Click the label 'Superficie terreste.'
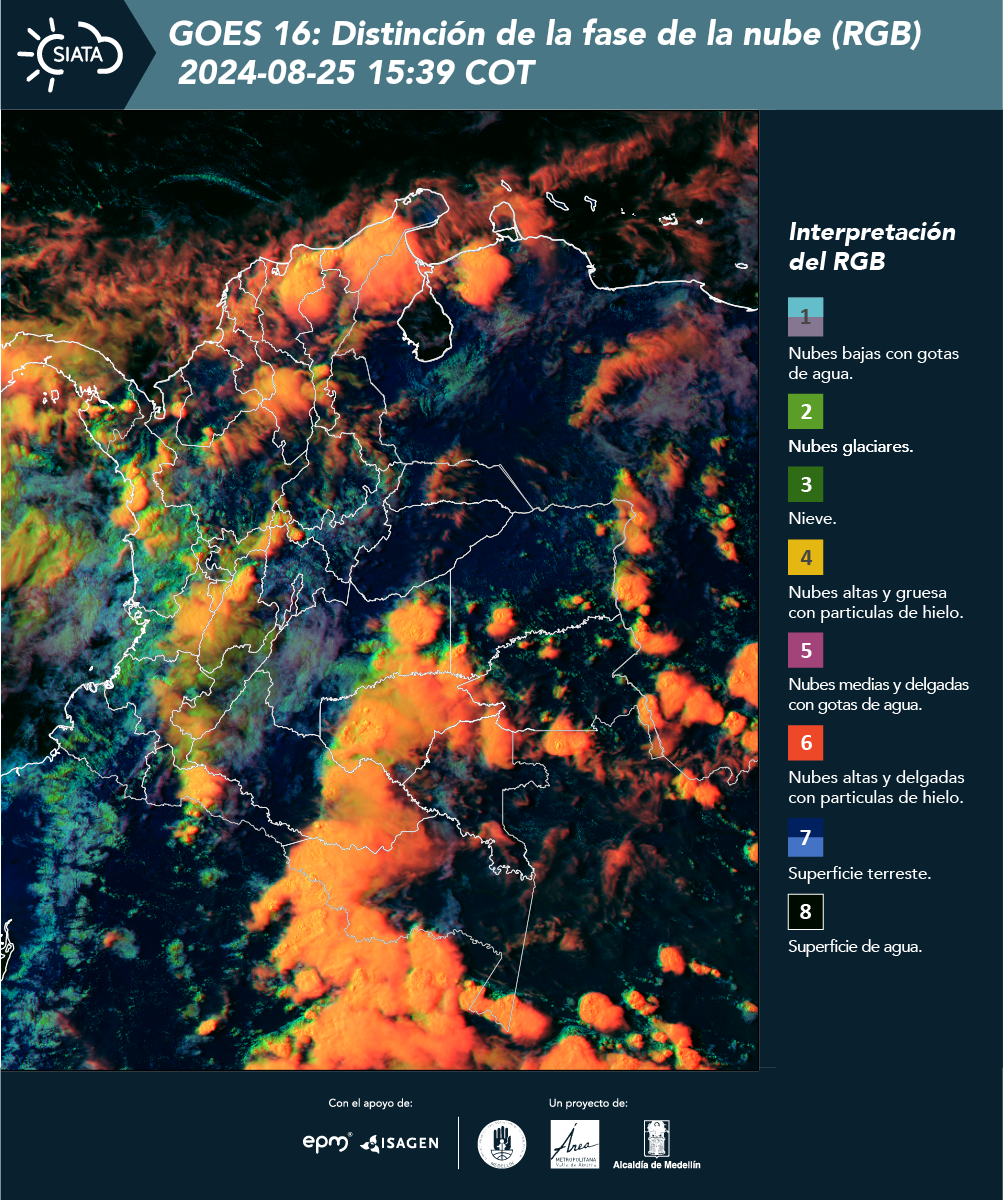The image size is (1003, 1200). pos(860,874)
